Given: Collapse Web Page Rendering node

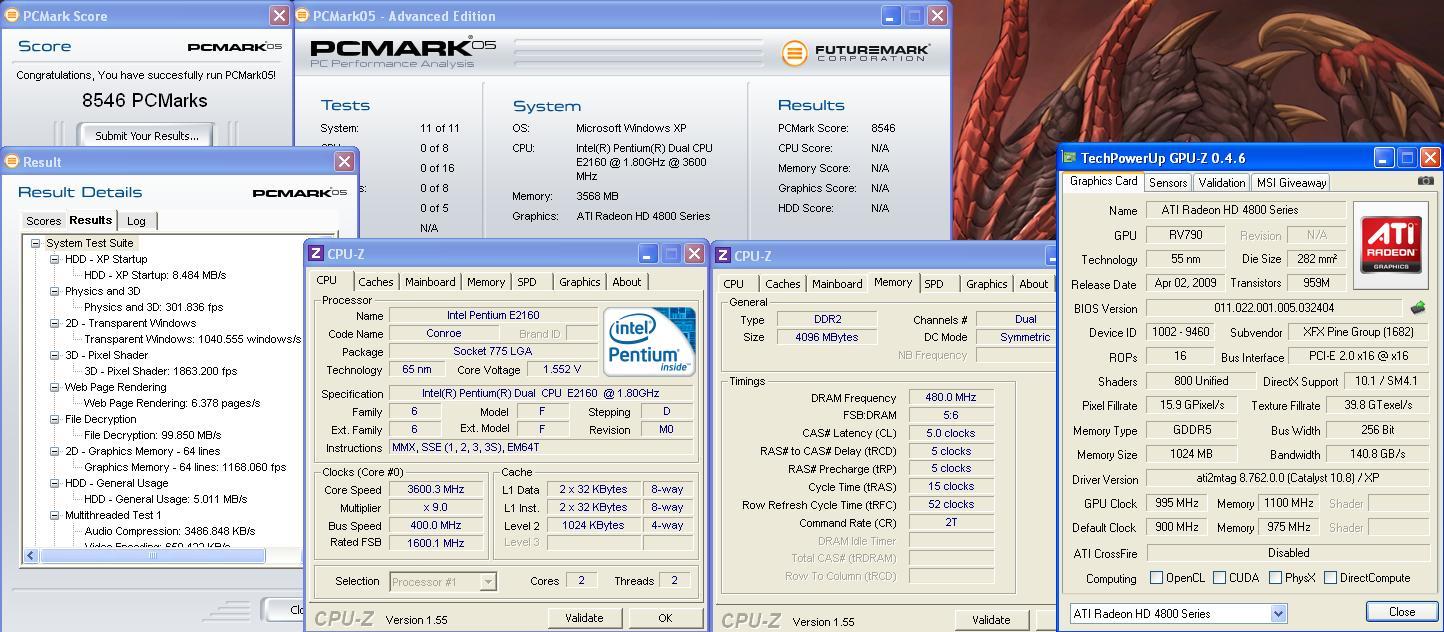Looking at the screenshot, I should click(55, 387).
